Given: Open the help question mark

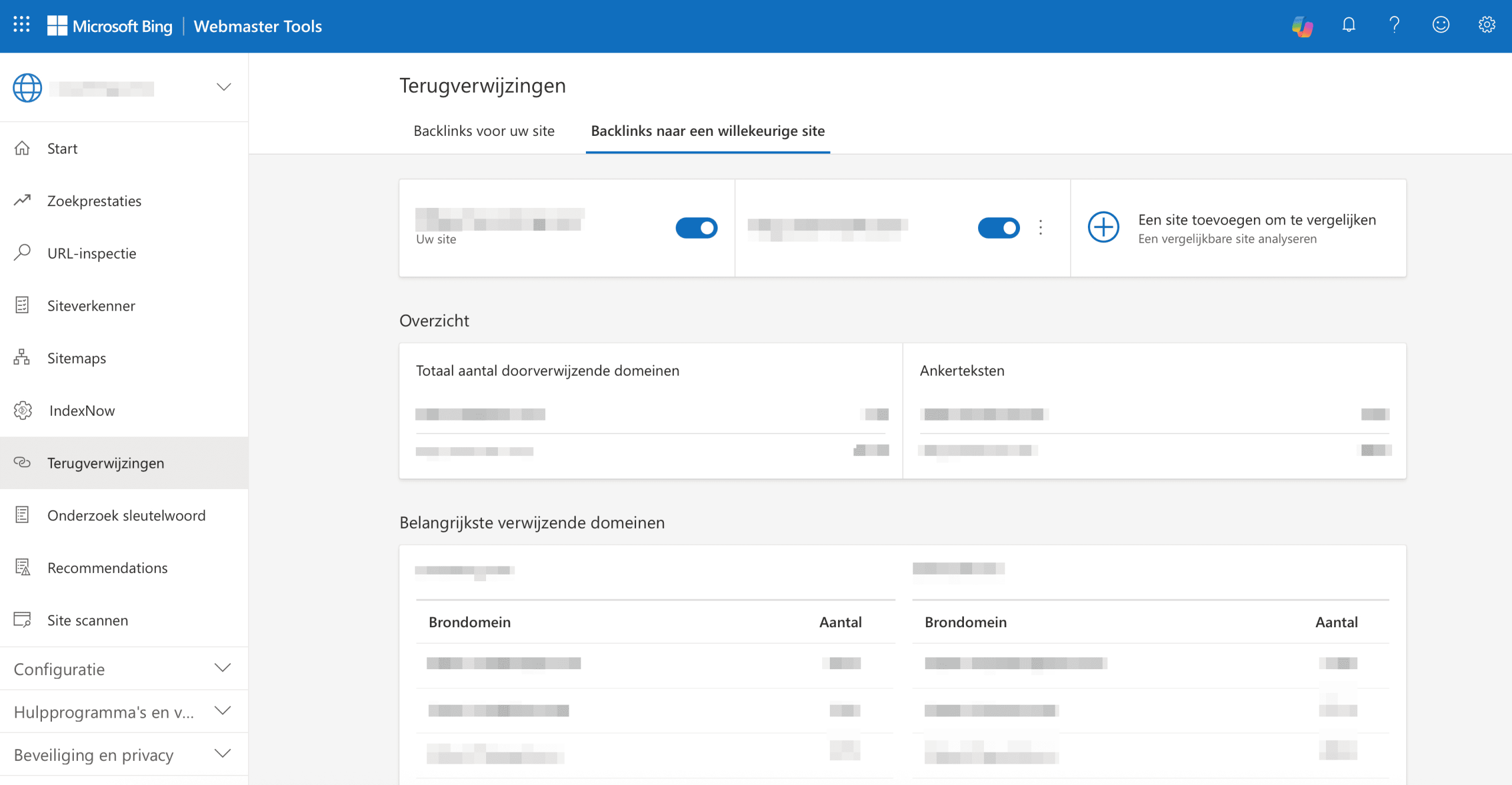Looking at the screenshot, I should [1394, 25].
